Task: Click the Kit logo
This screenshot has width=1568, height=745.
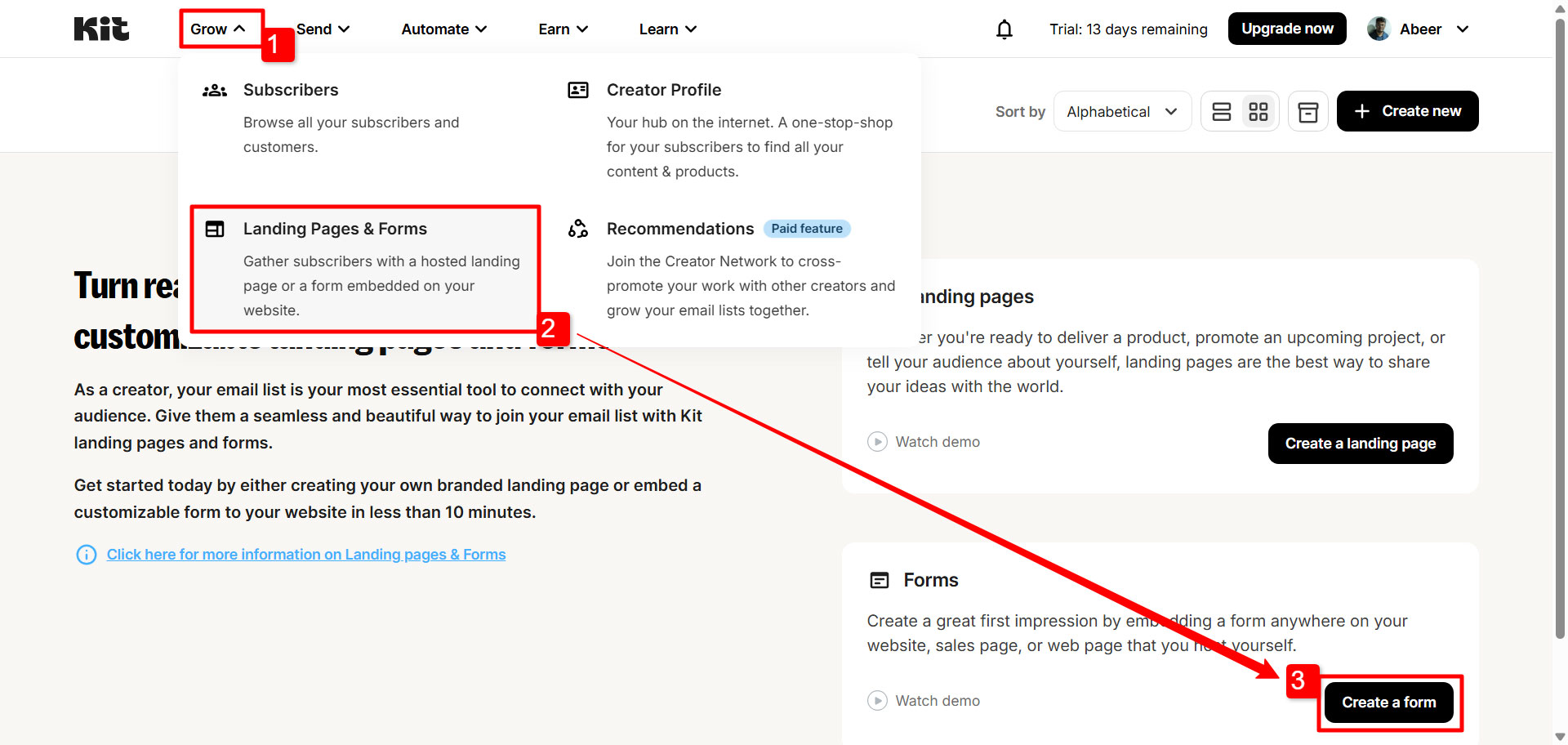Action: 101,29
